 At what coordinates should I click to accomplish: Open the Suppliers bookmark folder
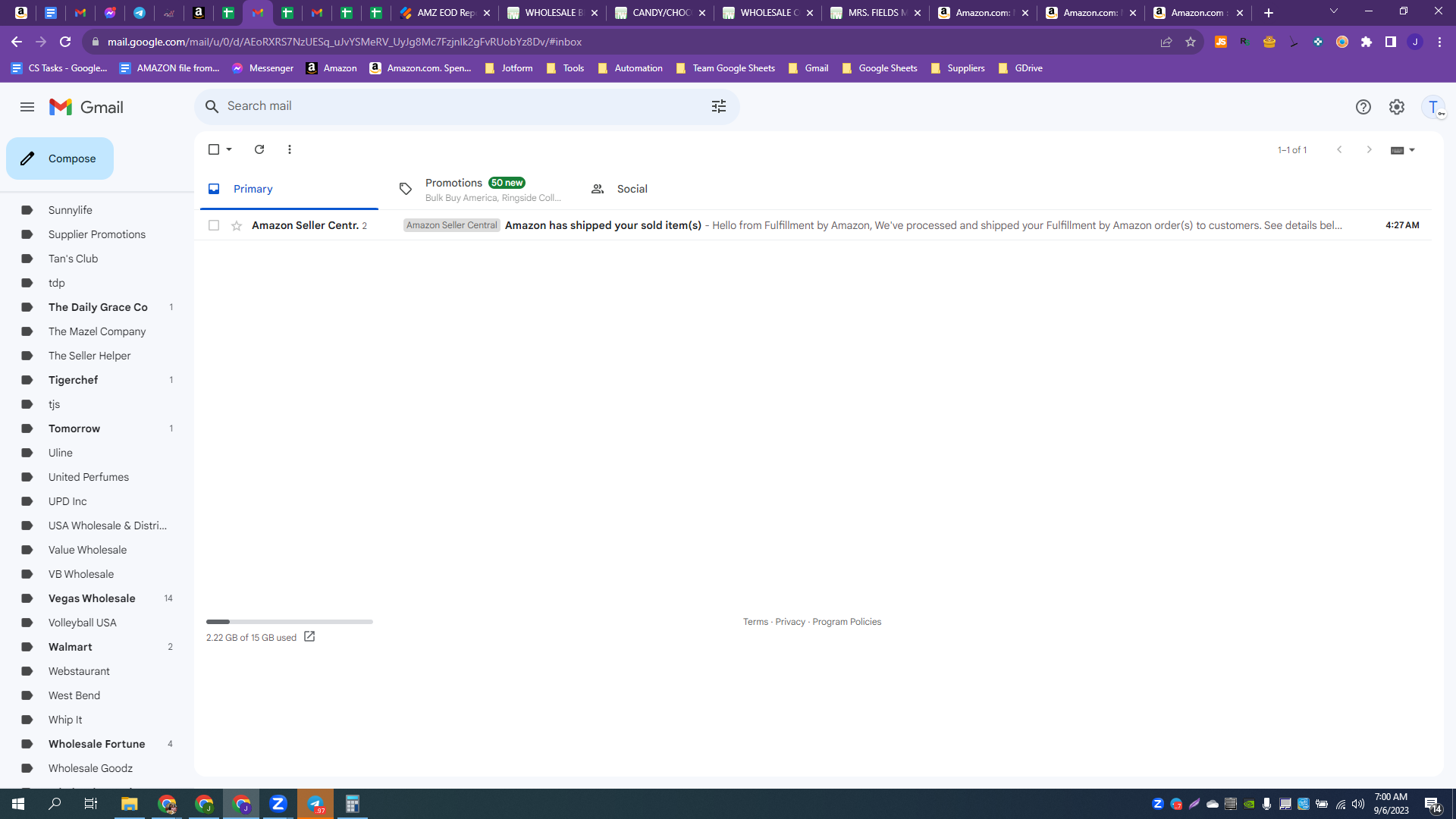958,68
